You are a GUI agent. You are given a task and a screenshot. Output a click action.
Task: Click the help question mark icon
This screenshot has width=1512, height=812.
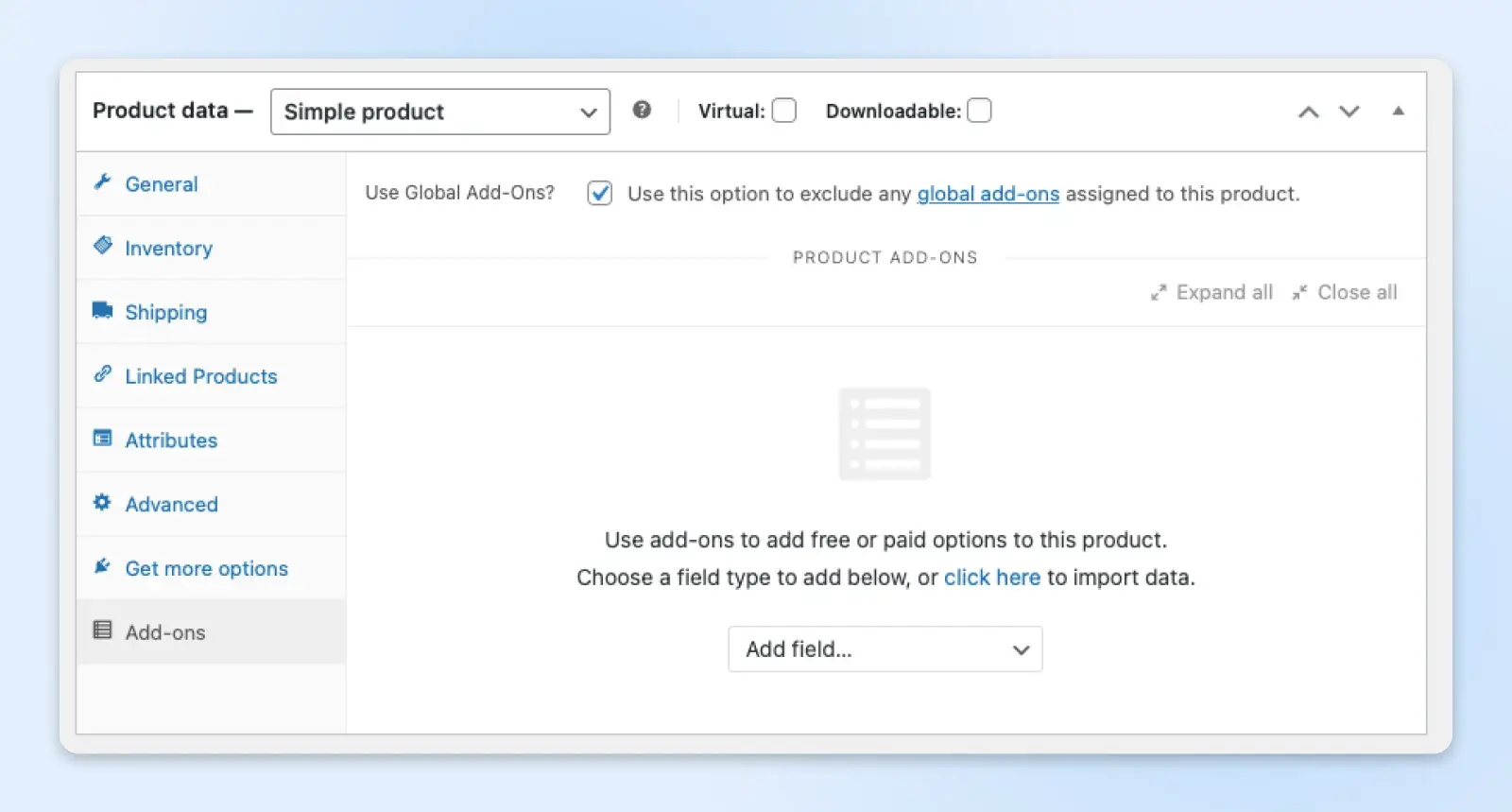(x=642, y=110)
